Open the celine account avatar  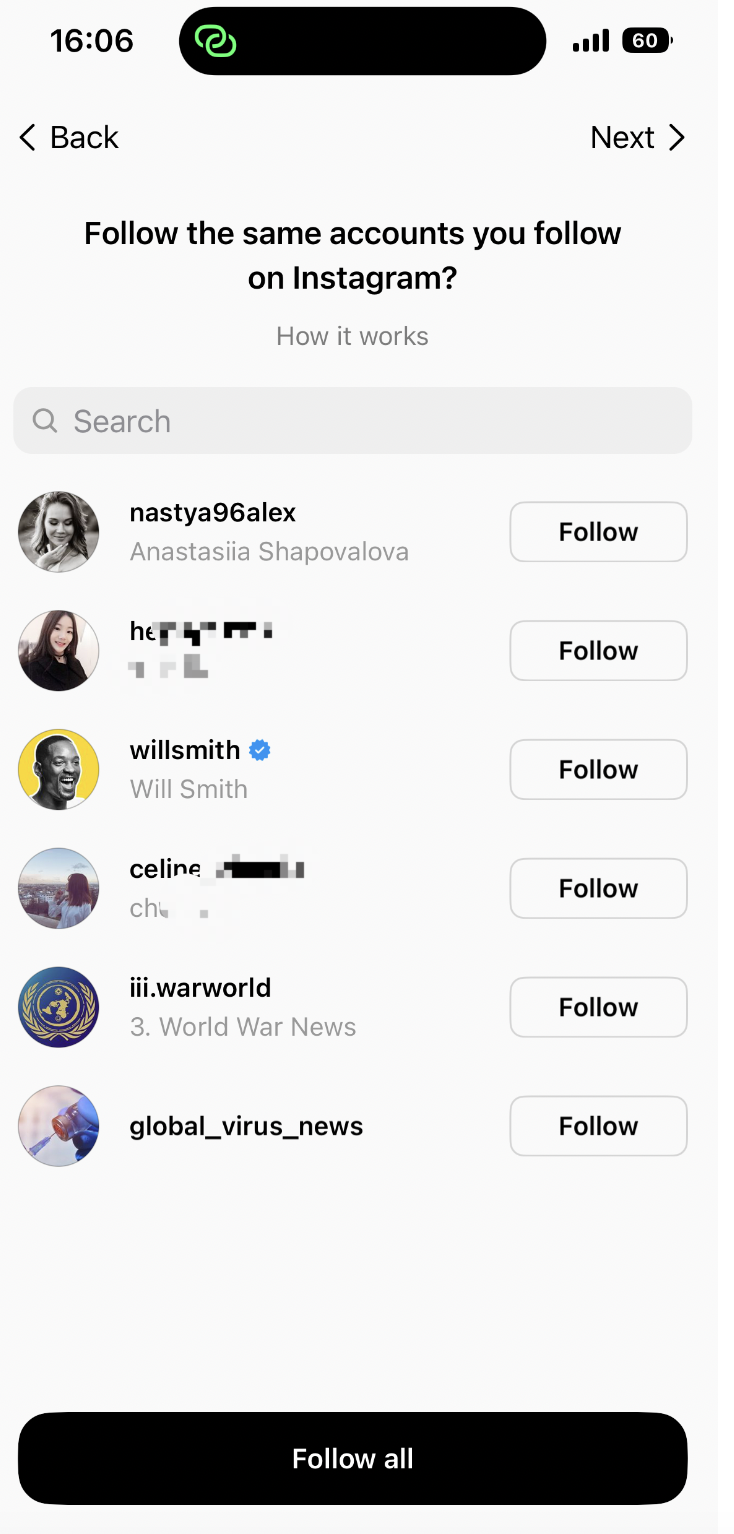59,888
